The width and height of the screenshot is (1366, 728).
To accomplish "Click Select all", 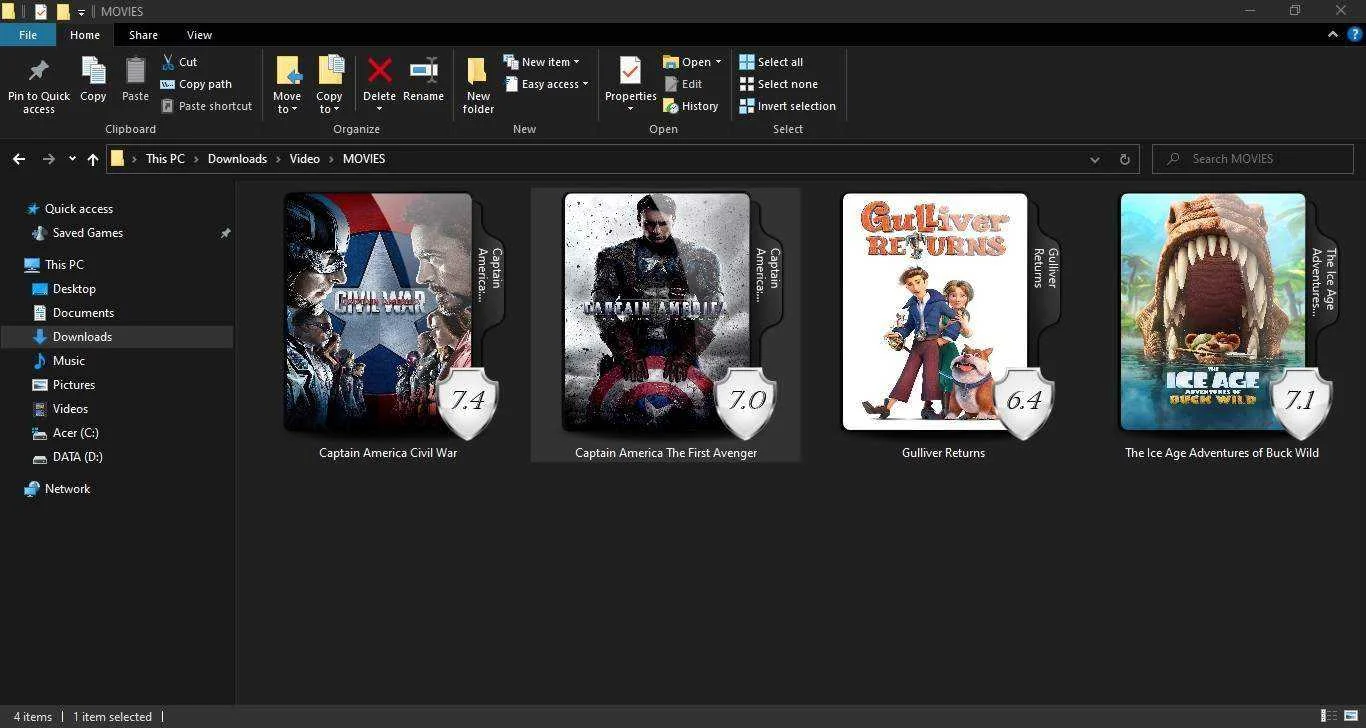I will click(x=771, y=62).
